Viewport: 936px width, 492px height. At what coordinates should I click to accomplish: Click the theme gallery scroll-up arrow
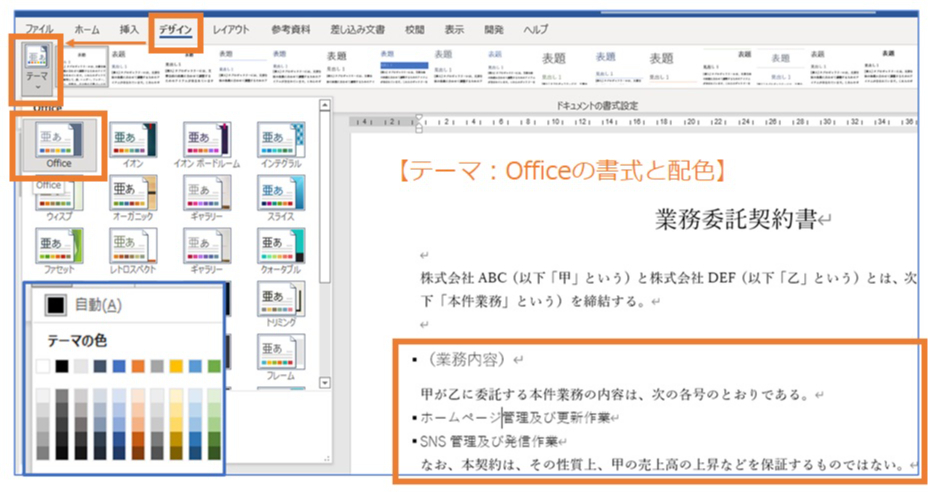tap(325, 106)
